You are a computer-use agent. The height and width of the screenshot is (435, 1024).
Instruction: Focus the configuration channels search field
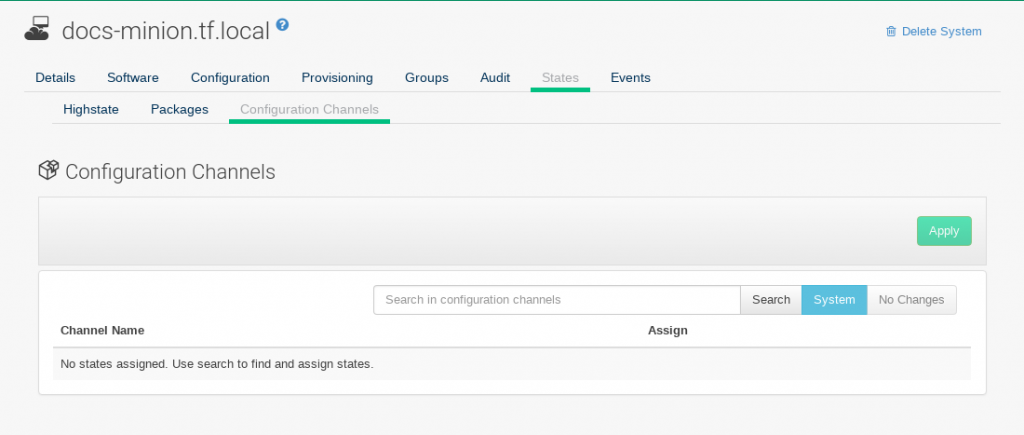[556, 300]
